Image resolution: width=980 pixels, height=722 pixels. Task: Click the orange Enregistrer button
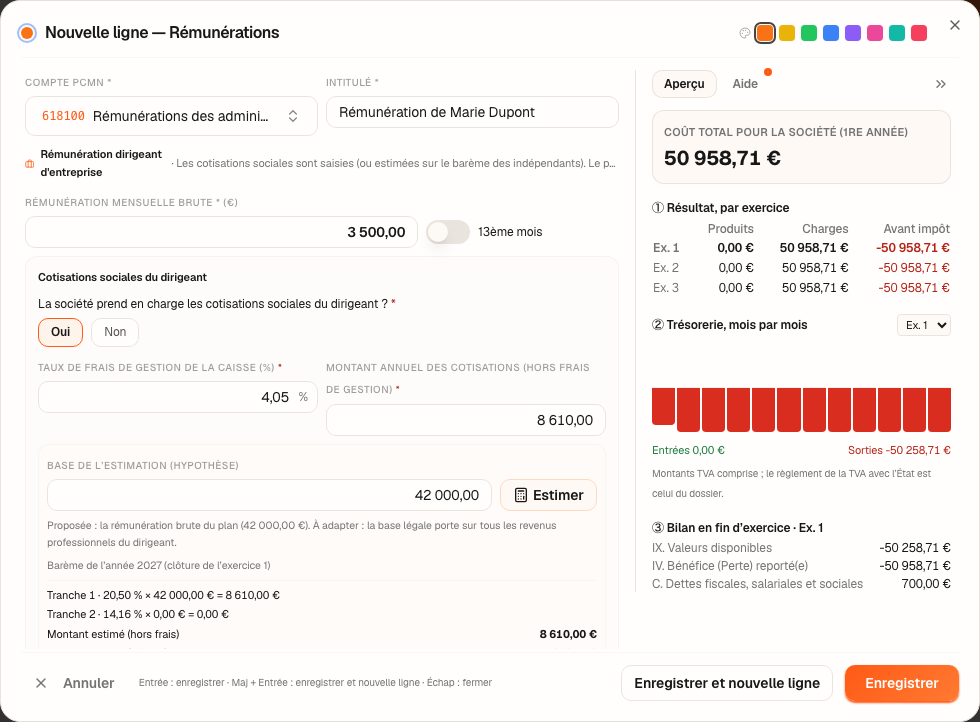click(x=902, y=683)
